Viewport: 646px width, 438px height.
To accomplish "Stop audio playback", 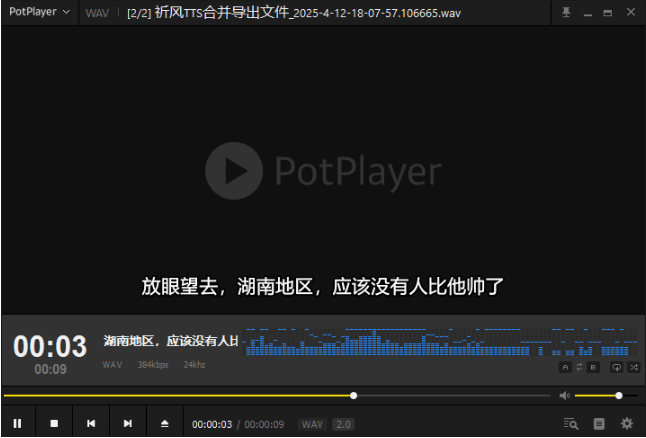I will tap(54, 424).
